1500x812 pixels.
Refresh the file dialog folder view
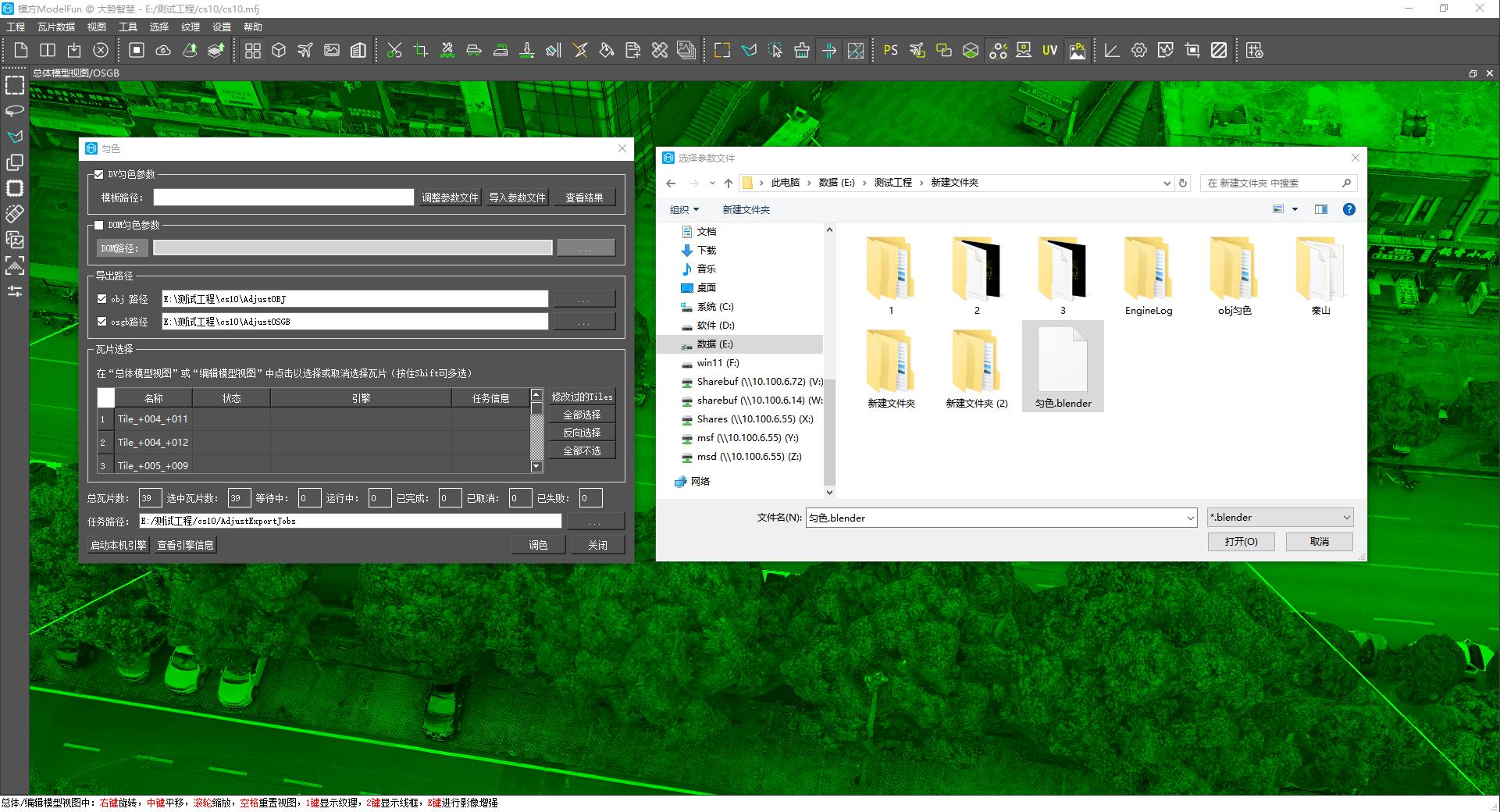[1183, 183]
